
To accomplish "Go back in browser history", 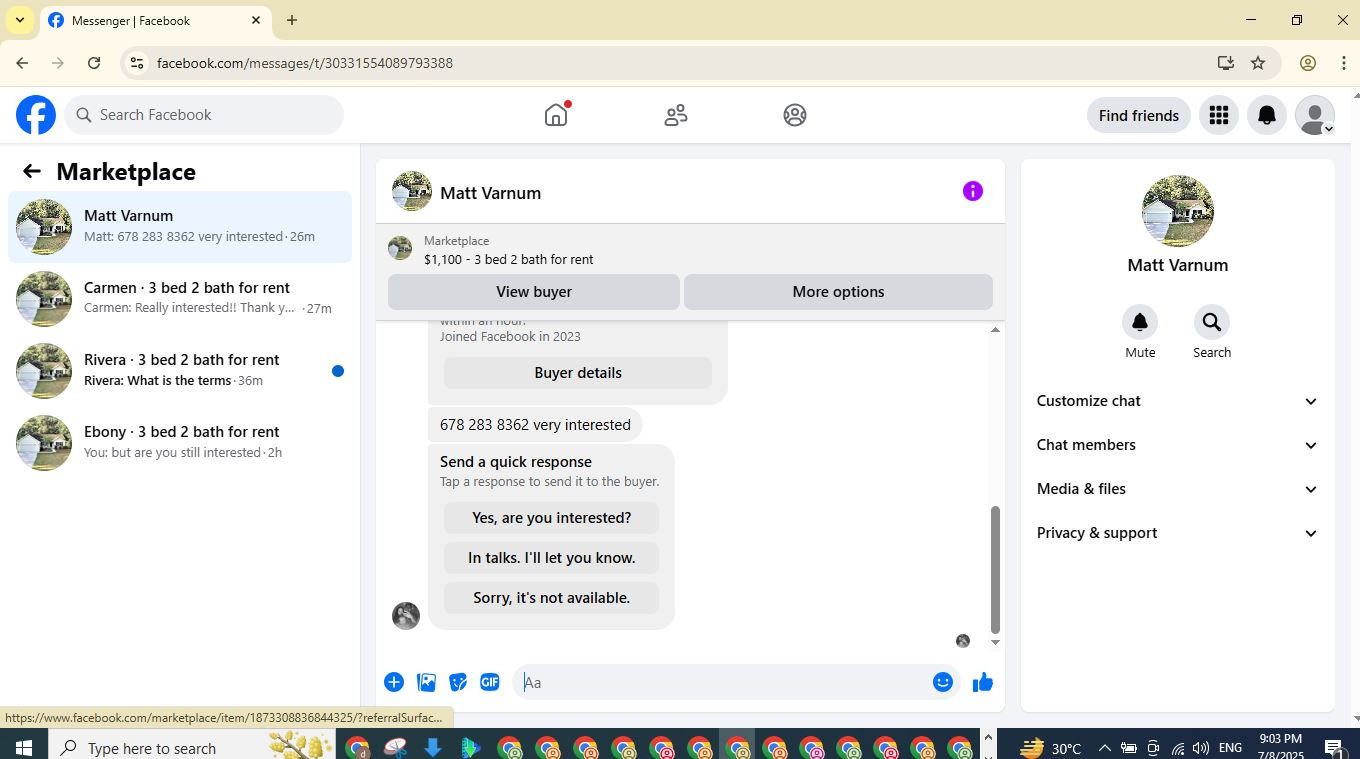I will (x=22, y=63).
